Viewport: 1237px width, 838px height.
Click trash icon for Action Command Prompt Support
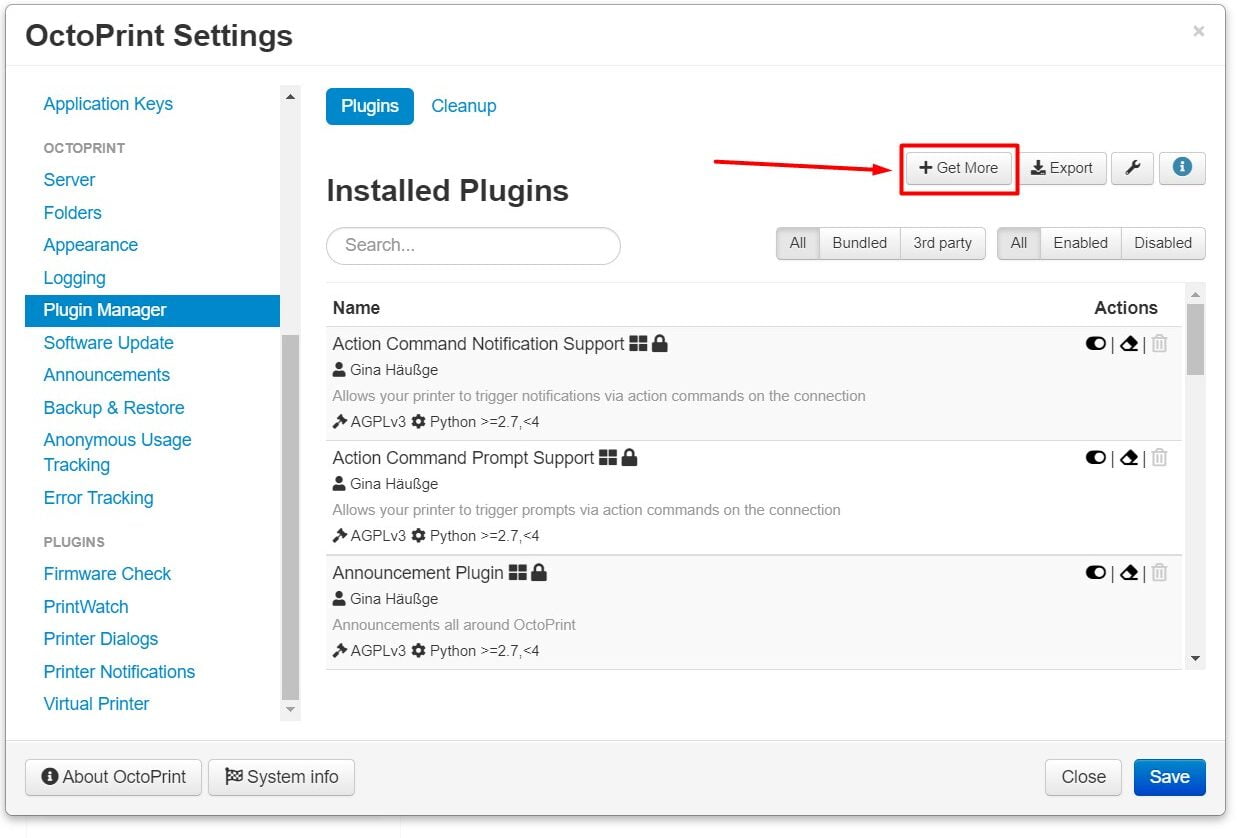[1159, 458]
